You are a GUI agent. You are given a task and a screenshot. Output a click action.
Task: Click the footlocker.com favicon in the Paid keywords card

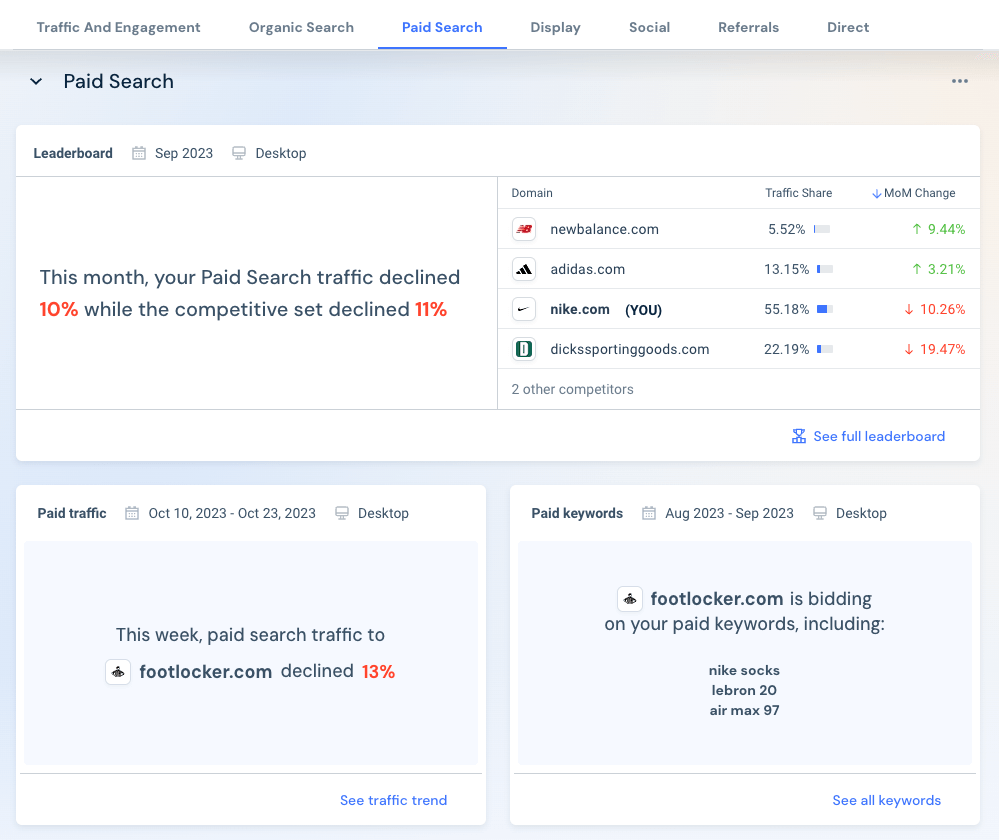630,598
